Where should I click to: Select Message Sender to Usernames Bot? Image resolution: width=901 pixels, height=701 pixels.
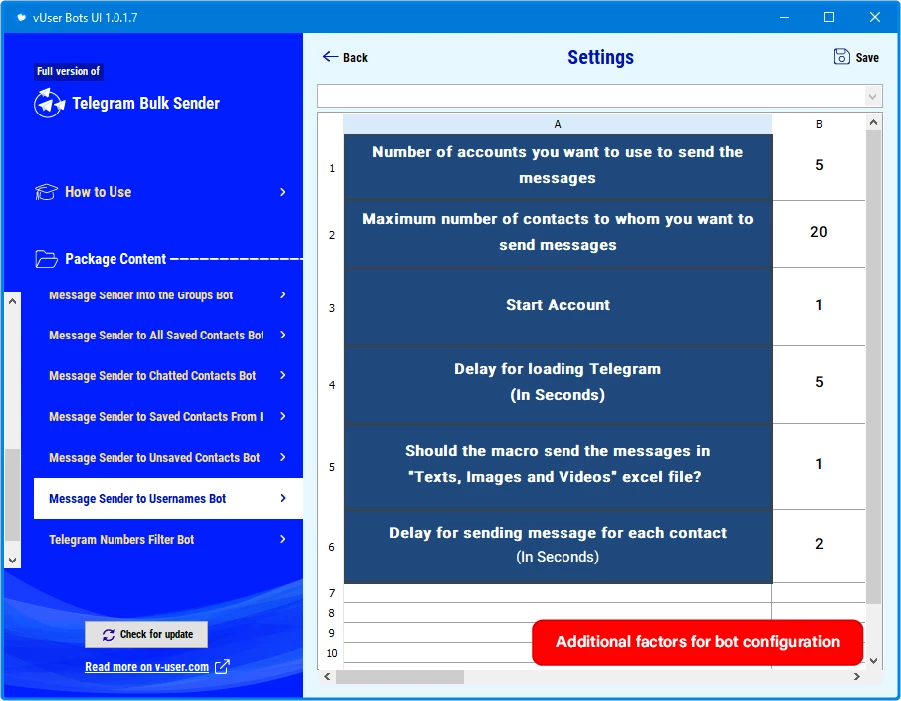pos(168,498)
